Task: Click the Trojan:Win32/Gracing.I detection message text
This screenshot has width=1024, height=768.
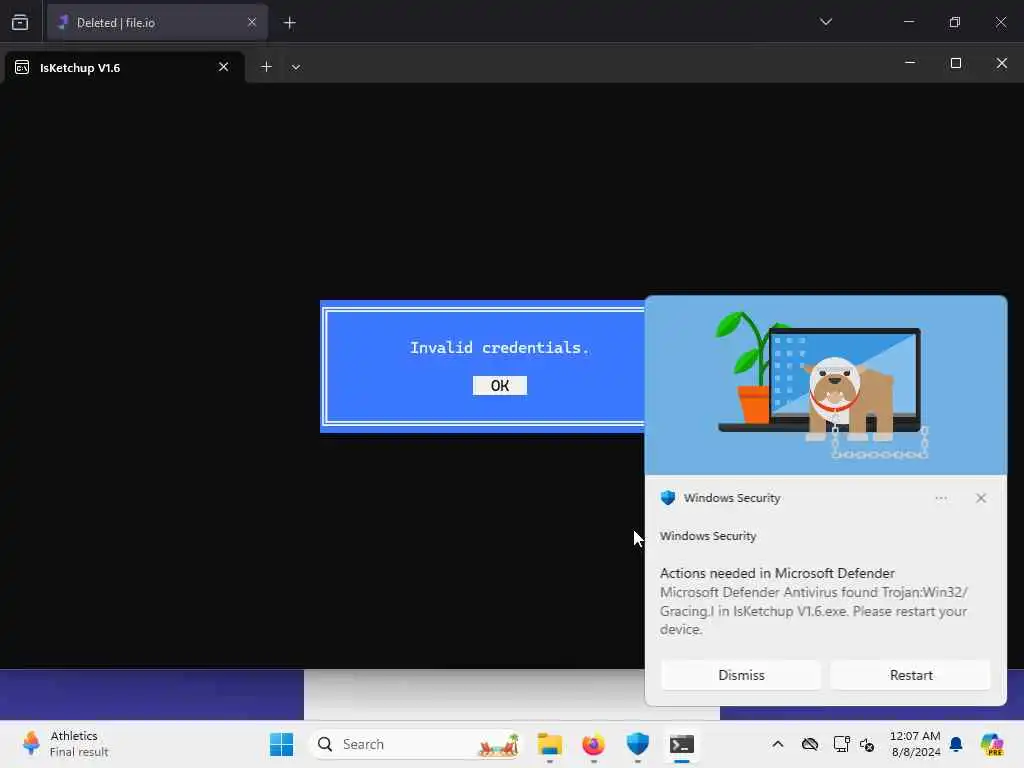Action: click(813, 611)
